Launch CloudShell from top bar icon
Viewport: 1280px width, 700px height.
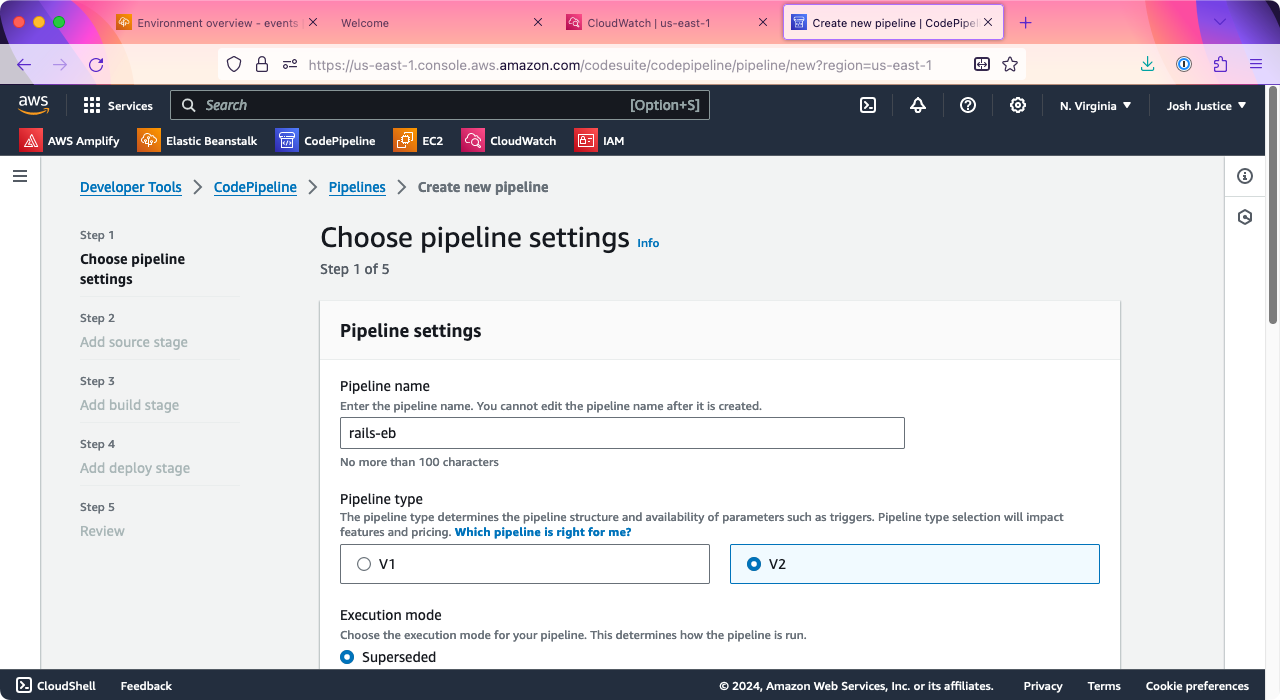pos(868,105)
